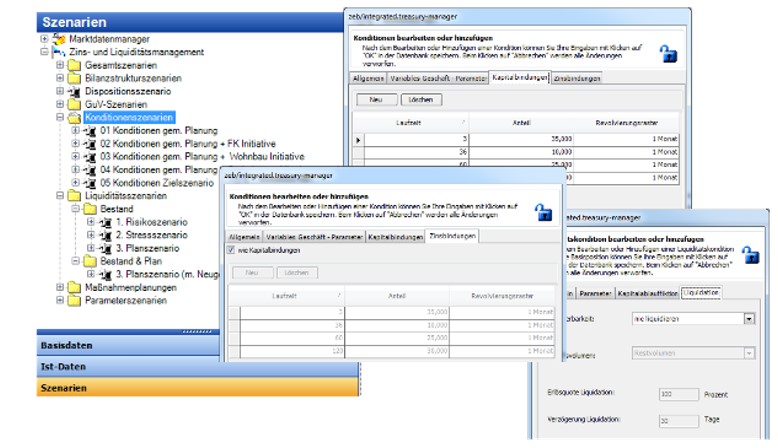Screen dimensions: 778x448
Task: Click the icon of 3. Planszenario under Bestand
Action: click(105, 248)
